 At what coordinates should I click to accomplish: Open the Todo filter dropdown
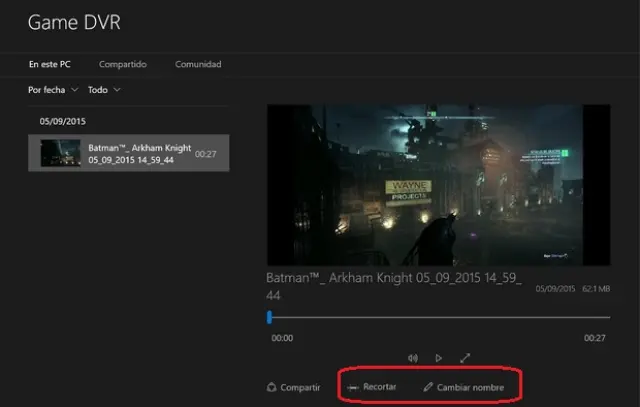(104, 90)
